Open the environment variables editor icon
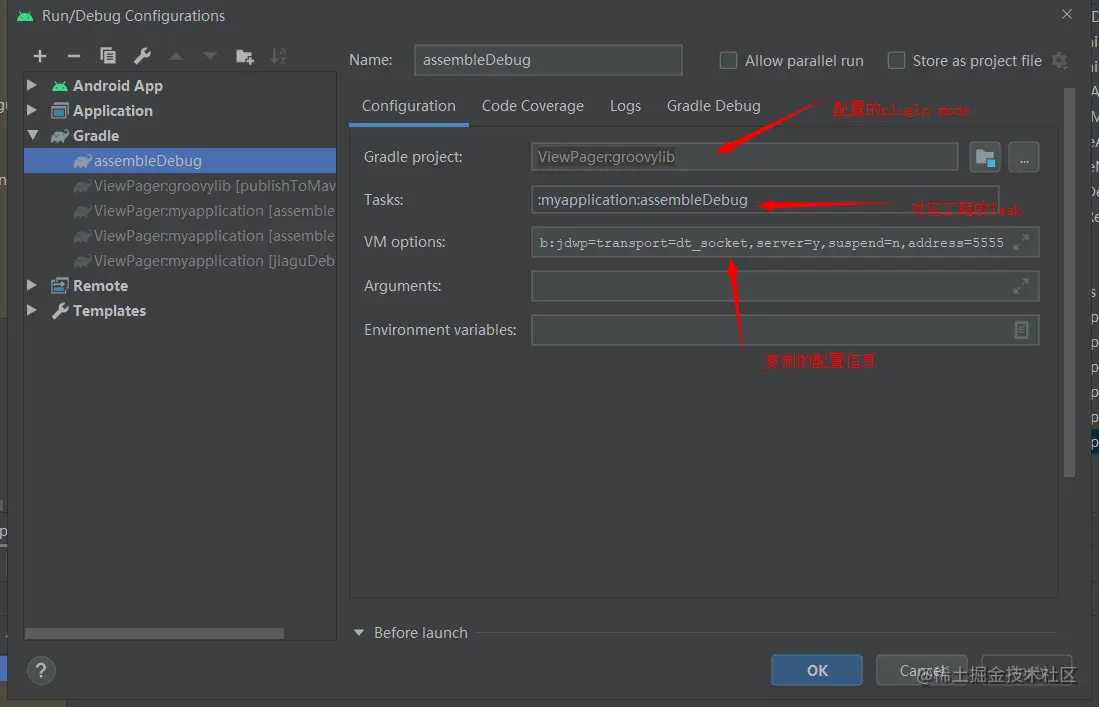This screenshot has width=1099, height=707. pos(1021,330)
